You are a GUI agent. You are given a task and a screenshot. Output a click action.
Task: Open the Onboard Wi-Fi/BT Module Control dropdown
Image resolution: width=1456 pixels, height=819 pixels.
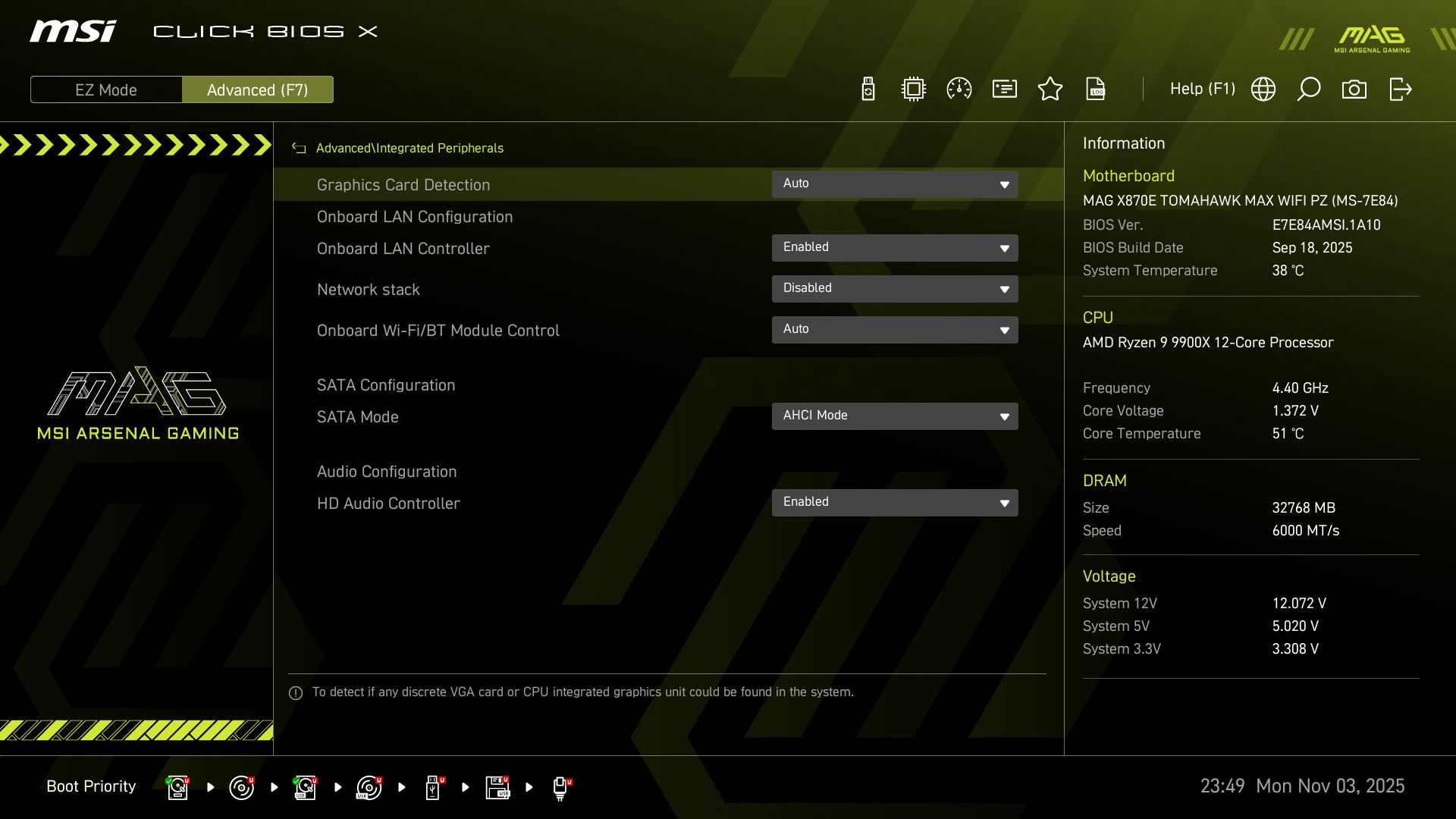895,330
